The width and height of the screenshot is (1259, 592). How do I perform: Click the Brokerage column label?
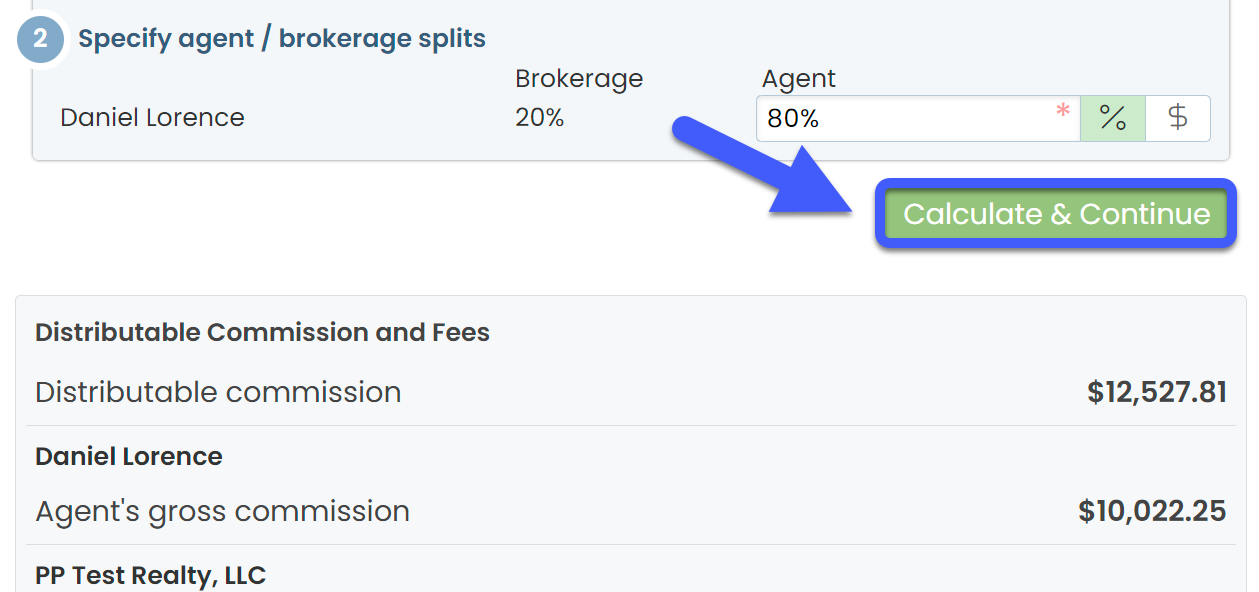click(x=579, y=78)
